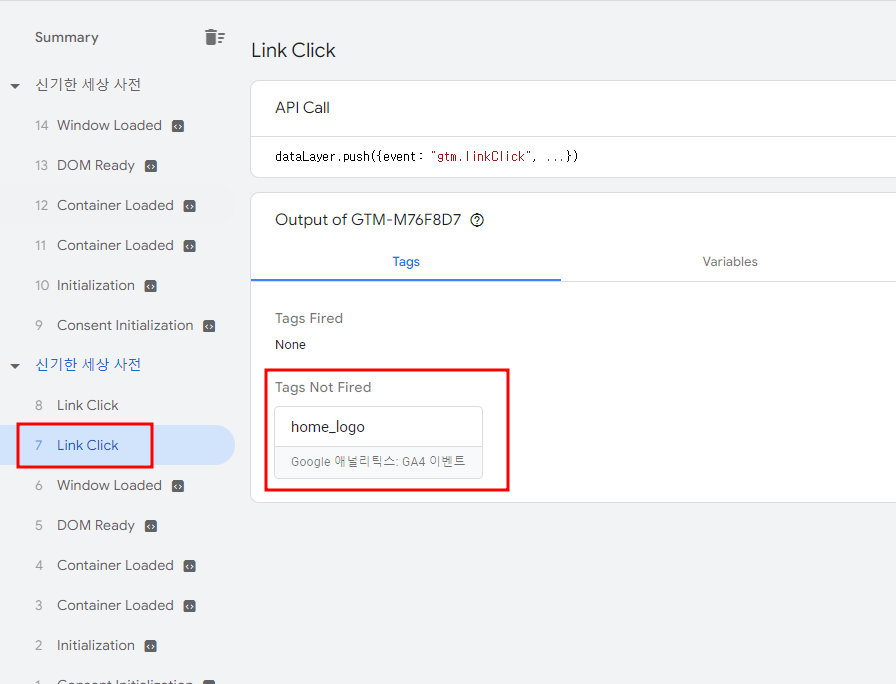Viewport: 896px width, 684px height.
Task: Select event 13 DOM Ready
Action: 117,165
